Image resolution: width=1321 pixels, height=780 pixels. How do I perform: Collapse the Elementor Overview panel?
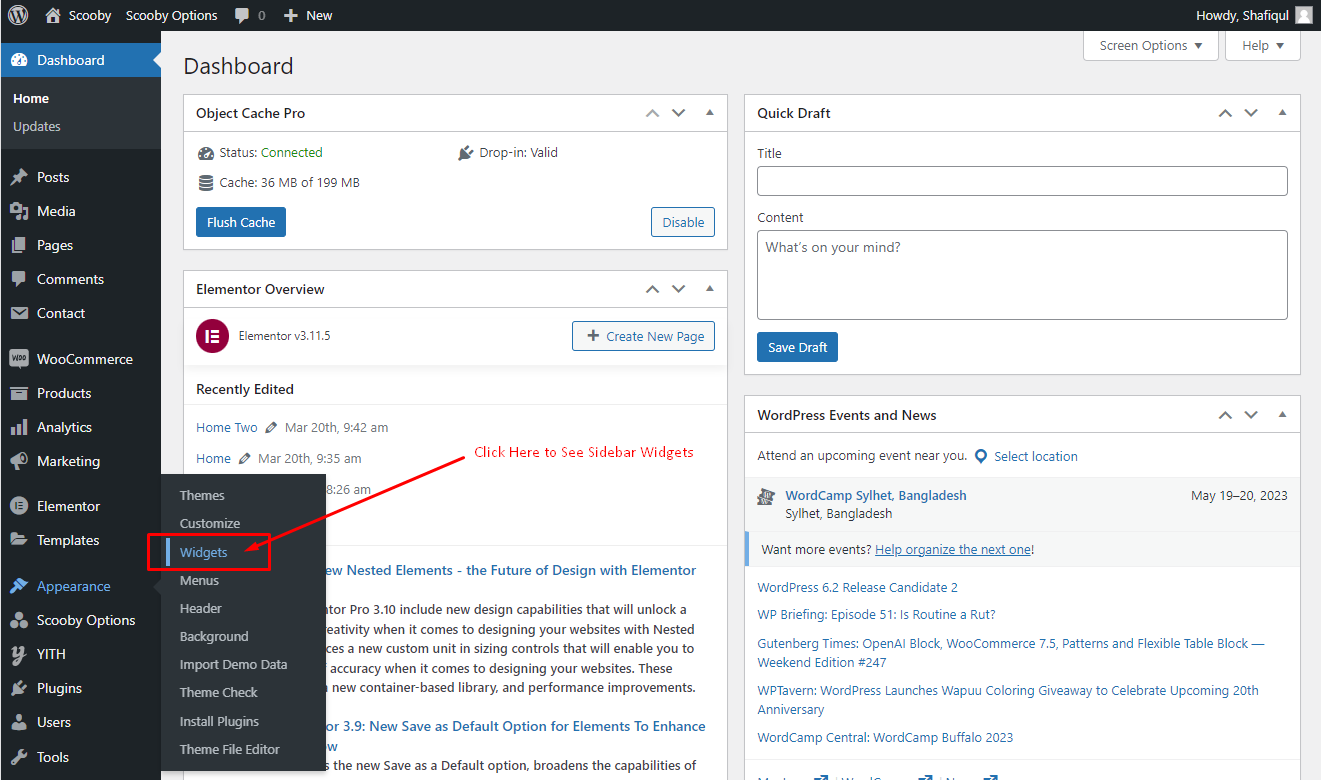(710, 289)
